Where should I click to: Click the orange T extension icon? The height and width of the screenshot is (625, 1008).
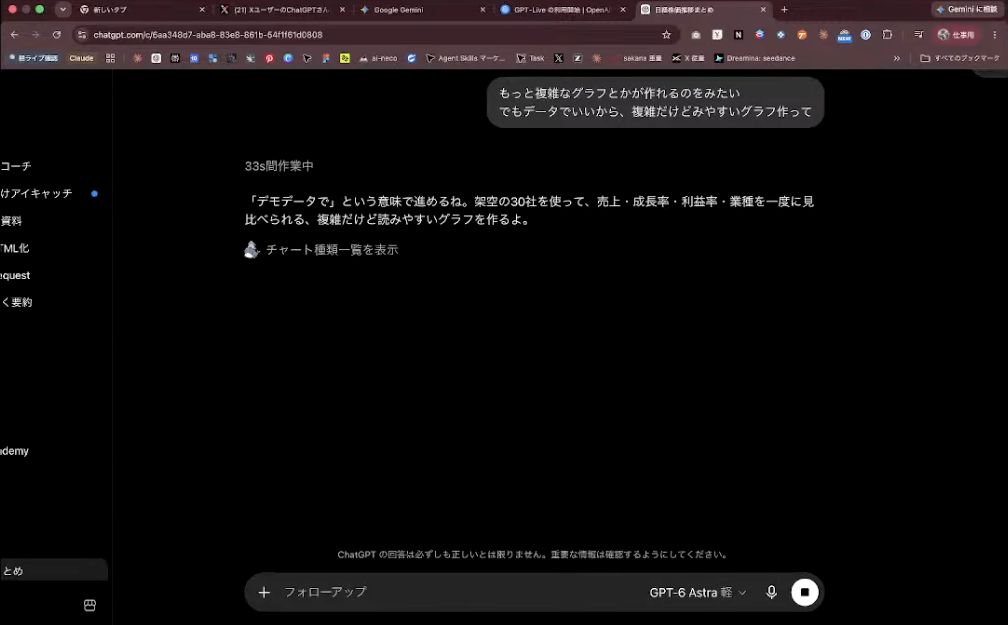[802, 35]
